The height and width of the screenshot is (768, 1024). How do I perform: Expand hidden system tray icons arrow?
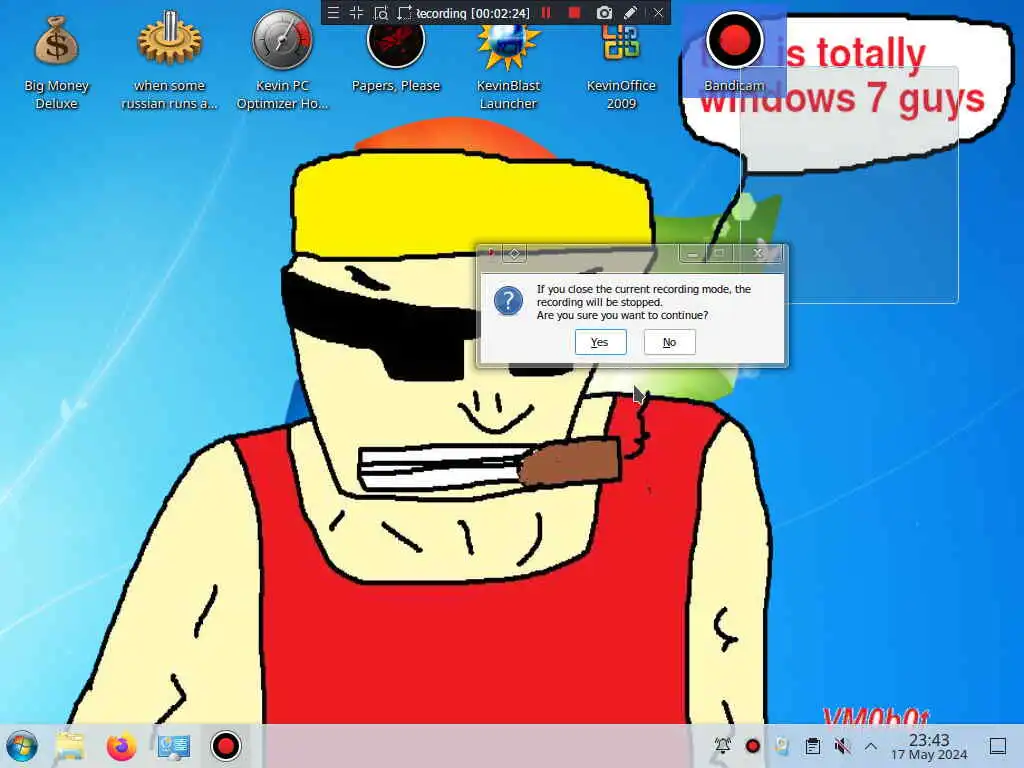click(871, 746)
